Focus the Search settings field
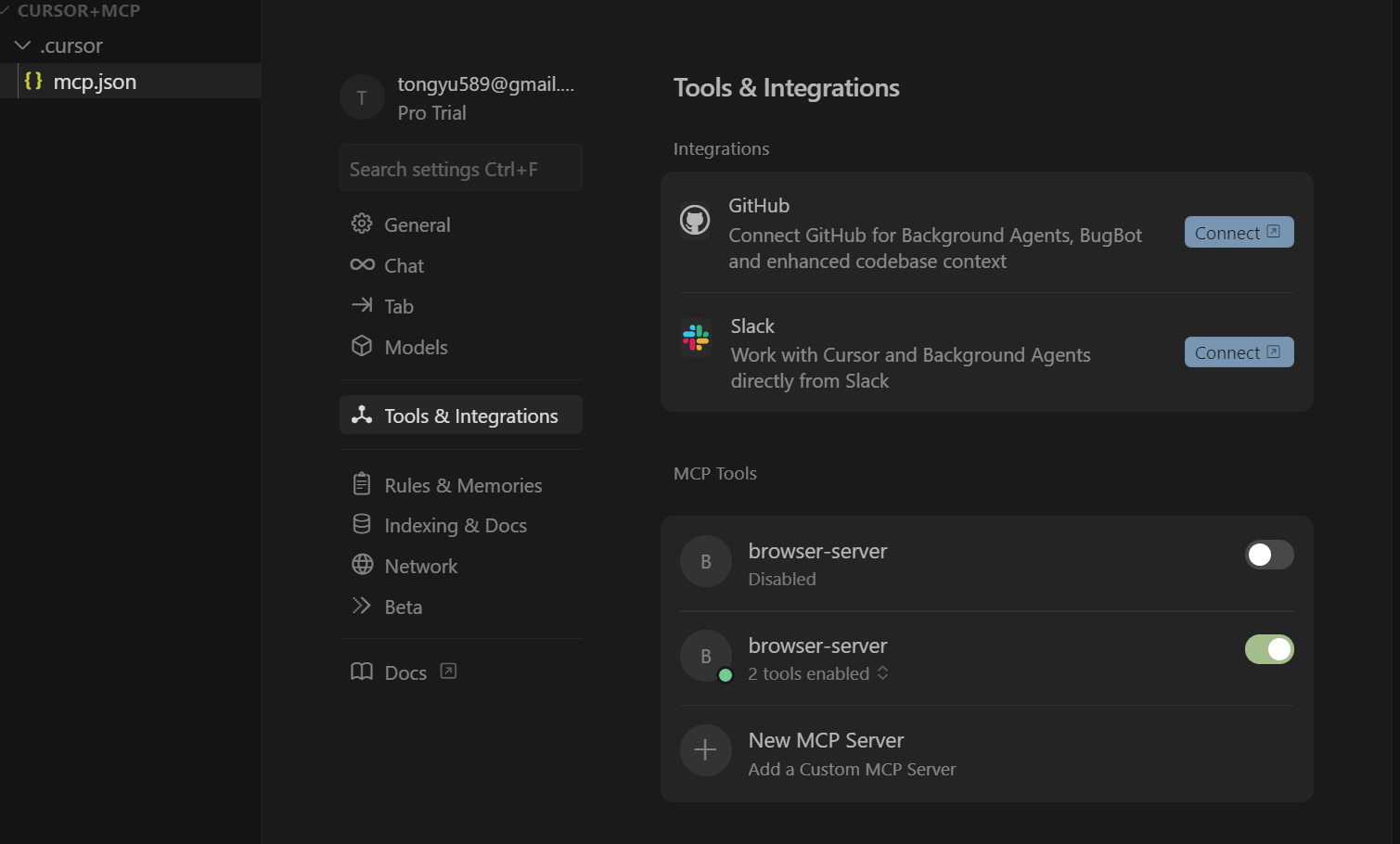Viewport: 1400px width, 844px height. pos(461,168)
